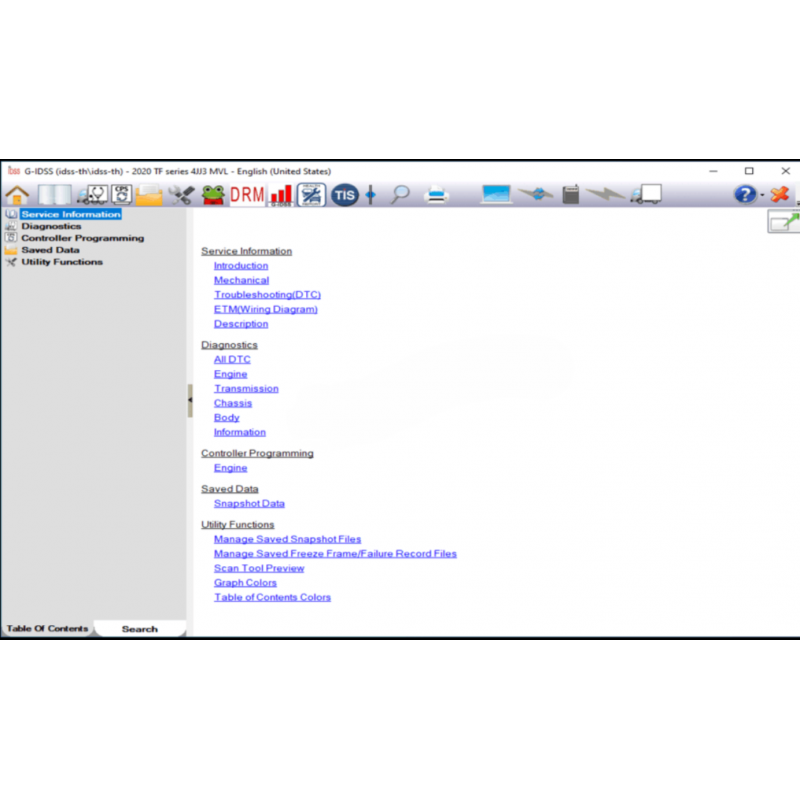Viewport: 800px width, 800px height.
Task: Switch to the Search tab
Action: click(139, 629)
